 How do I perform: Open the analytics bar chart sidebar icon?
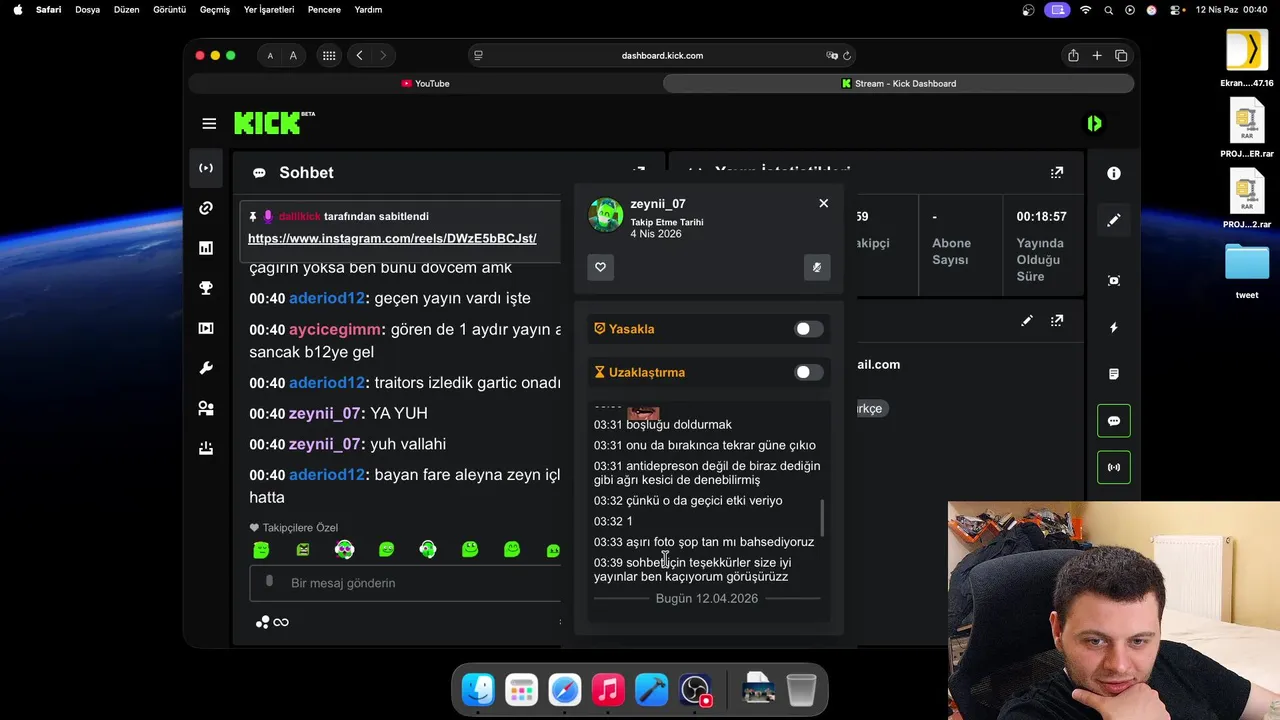click(x=206, y=248)
